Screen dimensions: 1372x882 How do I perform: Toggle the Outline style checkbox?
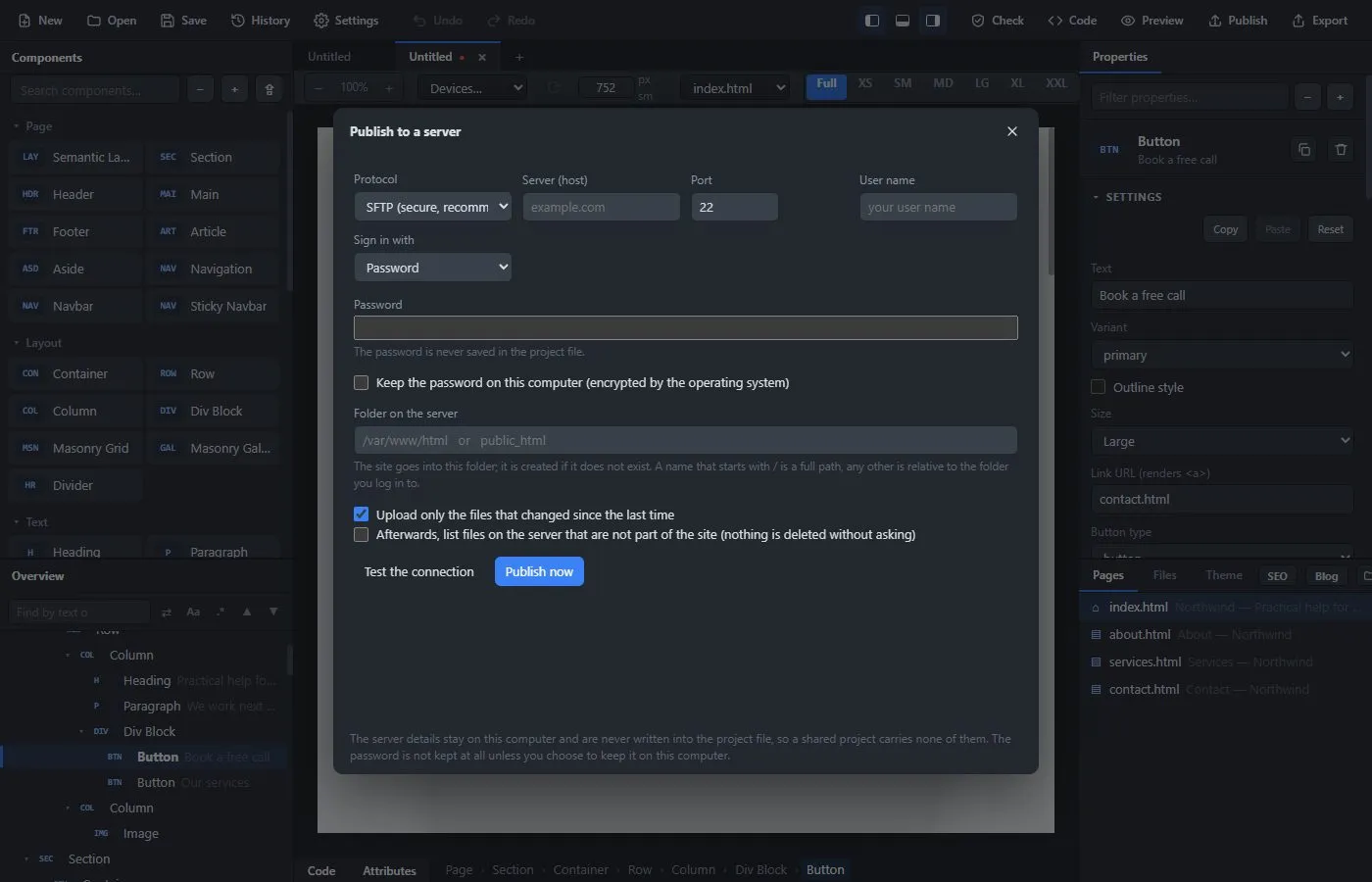(1098, 387)
